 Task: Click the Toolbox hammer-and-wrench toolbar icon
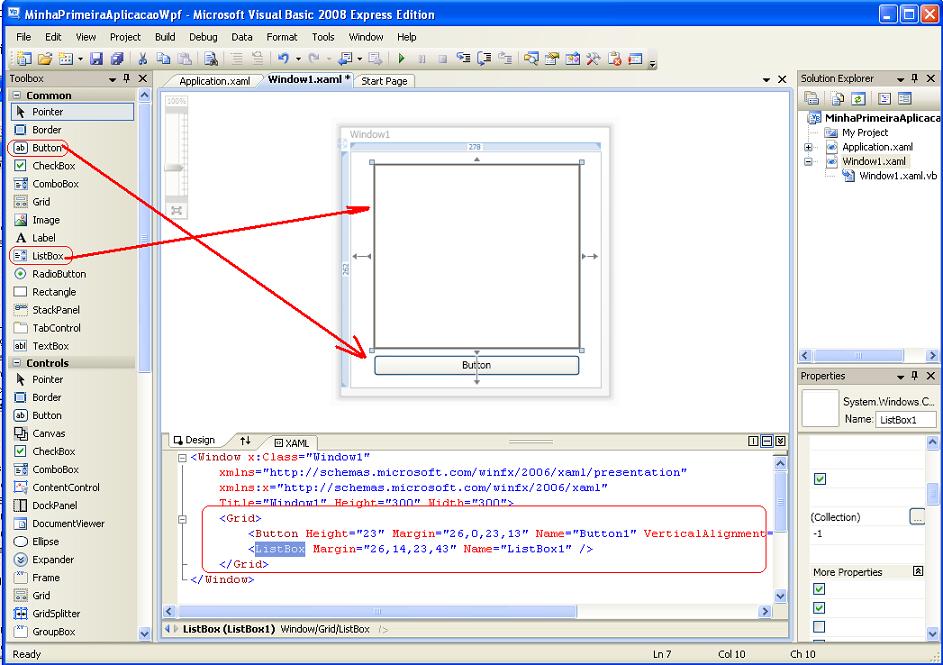593,58
